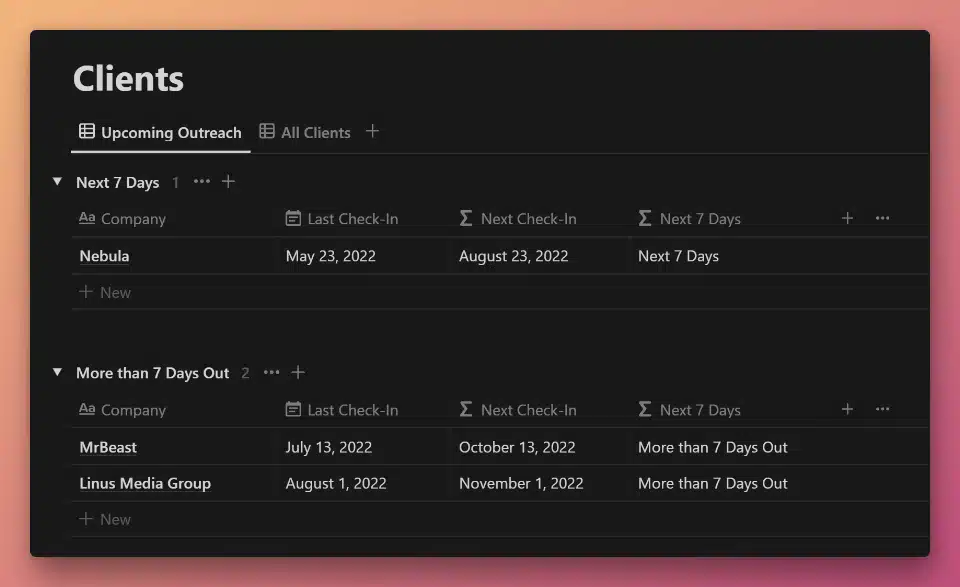Open the MrBeast client page
The height and width of the screenshot is (587, 960).
click(x=108, y=447)
